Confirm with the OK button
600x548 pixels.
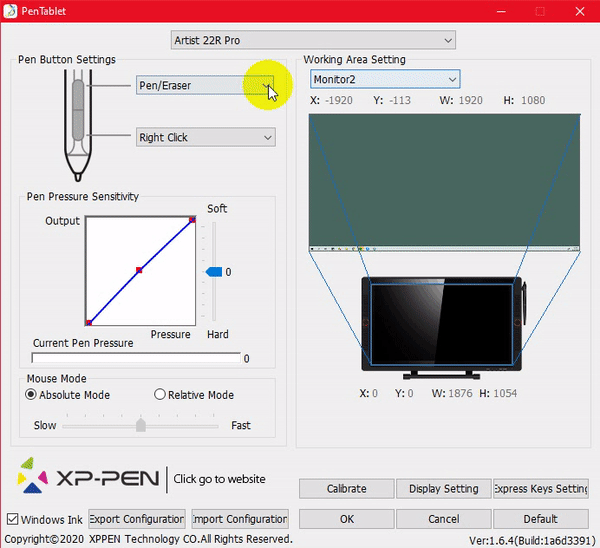tap(346, 519)
